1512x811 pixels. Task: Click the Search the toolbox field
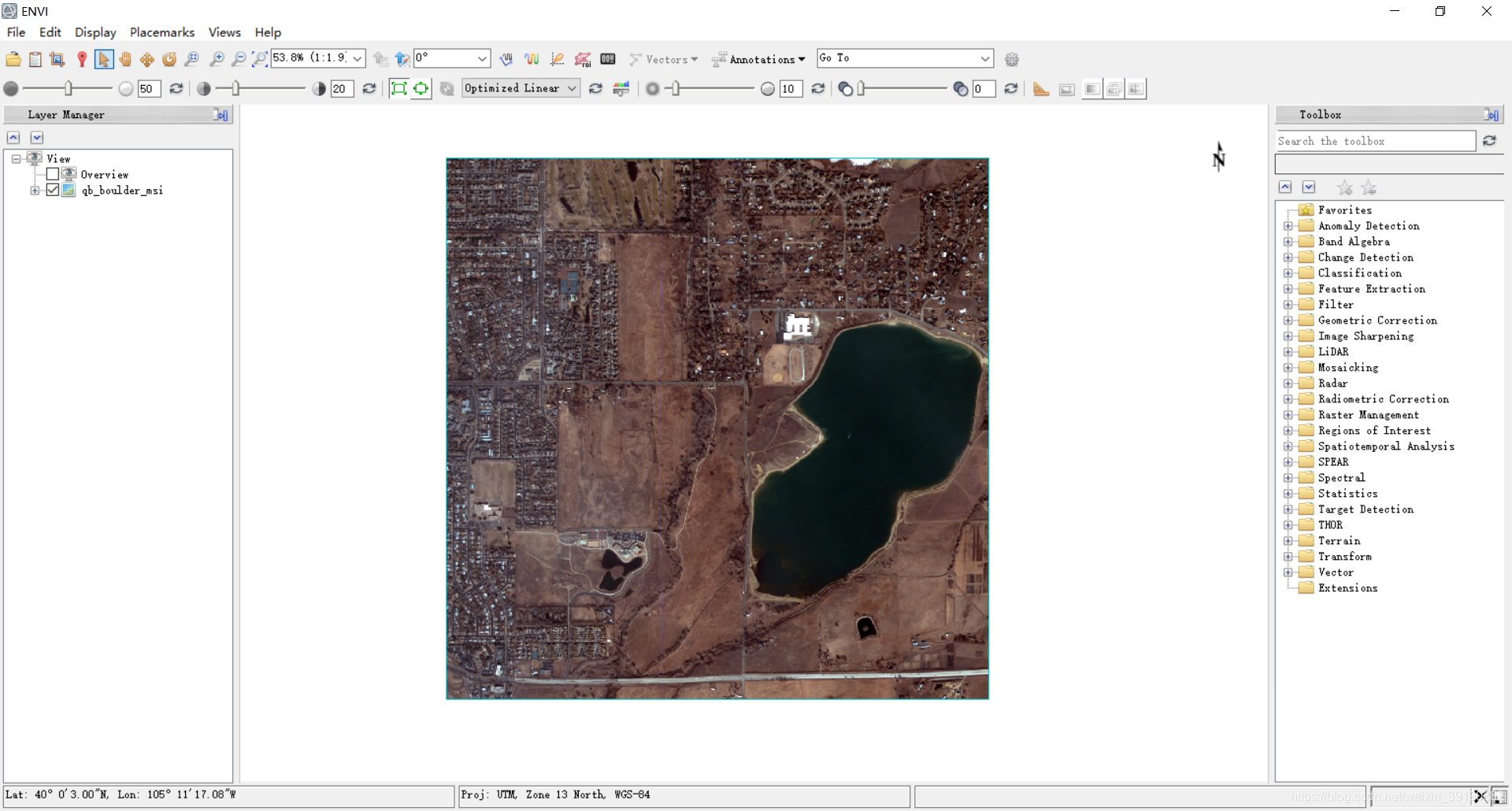pos(1375,141)
